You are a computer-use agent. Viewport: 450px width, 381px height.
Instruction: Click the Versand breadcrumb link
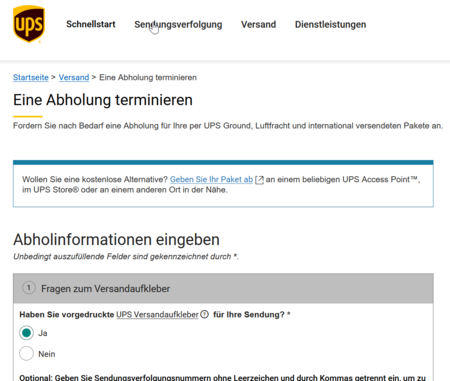tap(74, 77)
